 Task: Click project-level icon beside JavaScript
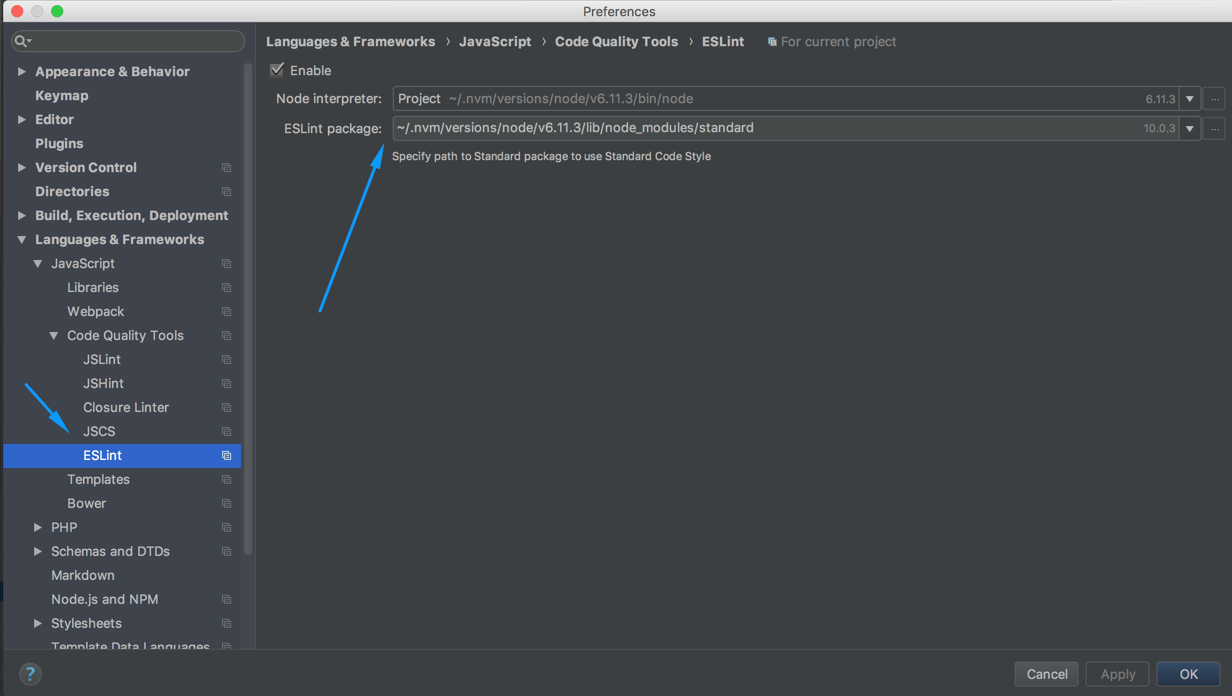(226, 264)
